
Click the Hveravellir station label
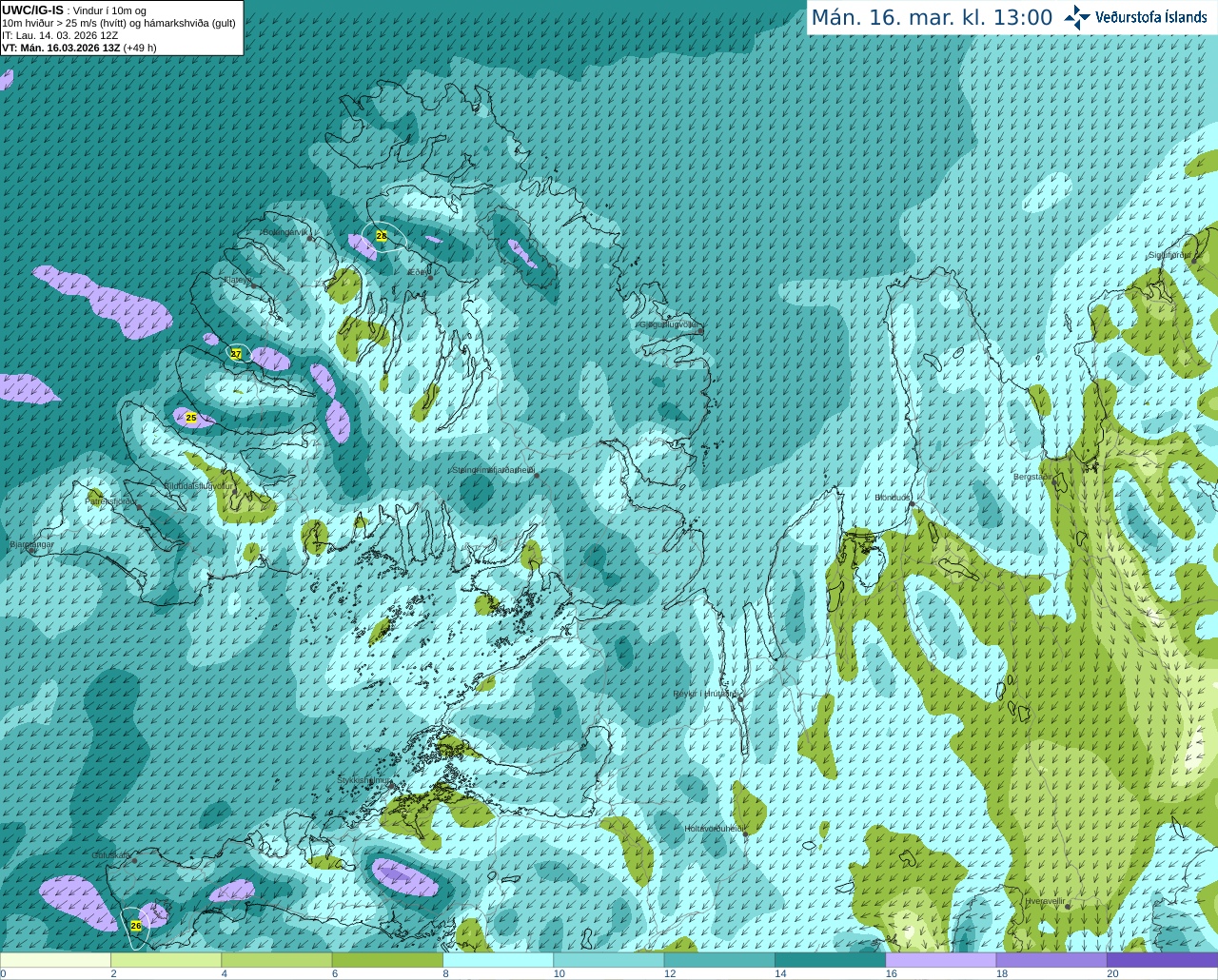1045,900
